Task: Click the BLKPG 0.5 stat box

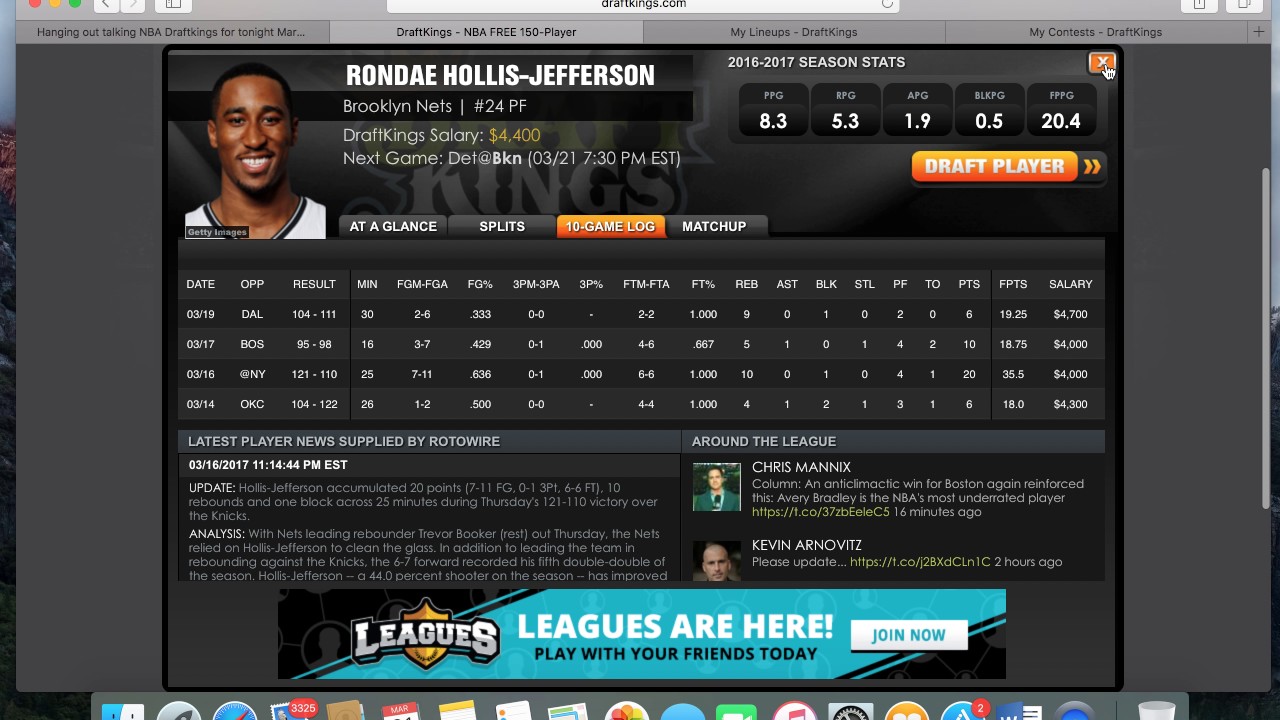Action: (x=989, y=110)
